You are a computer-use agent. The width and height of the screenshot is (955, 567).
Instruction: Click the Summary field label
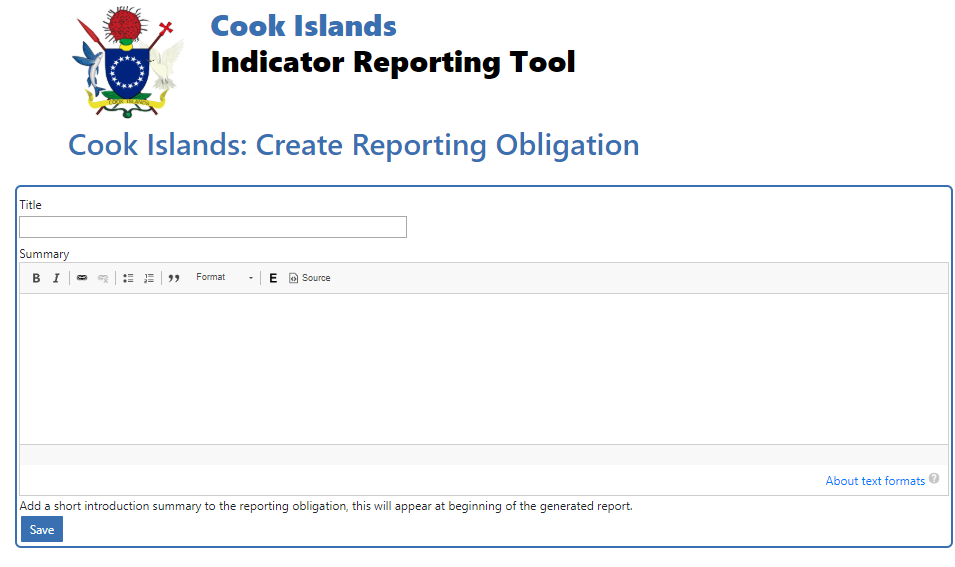coord(44,254)
